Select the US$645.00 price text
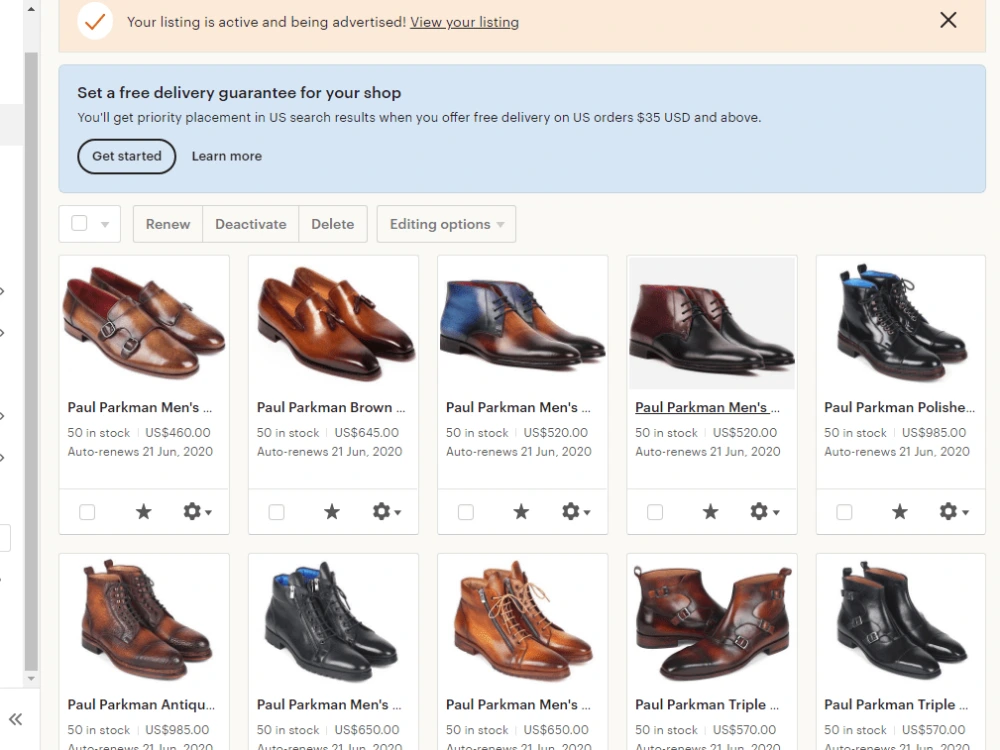 pos(366,432)
